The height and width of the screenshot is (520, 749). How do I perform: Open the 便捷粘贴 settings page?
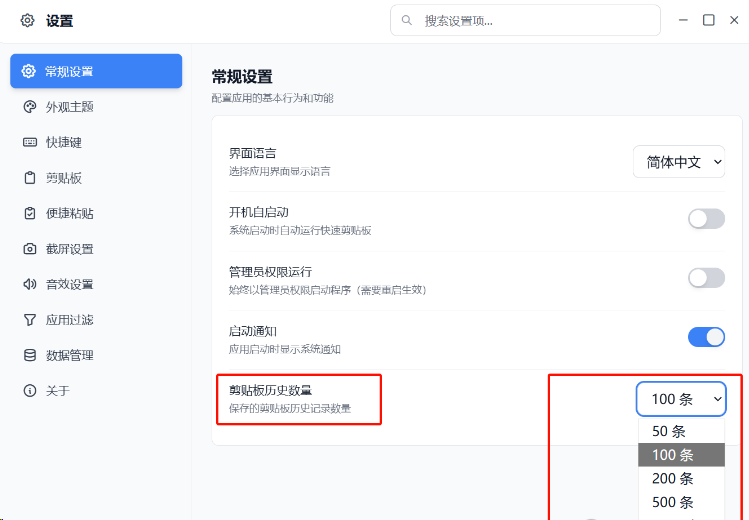coord(96,213)
